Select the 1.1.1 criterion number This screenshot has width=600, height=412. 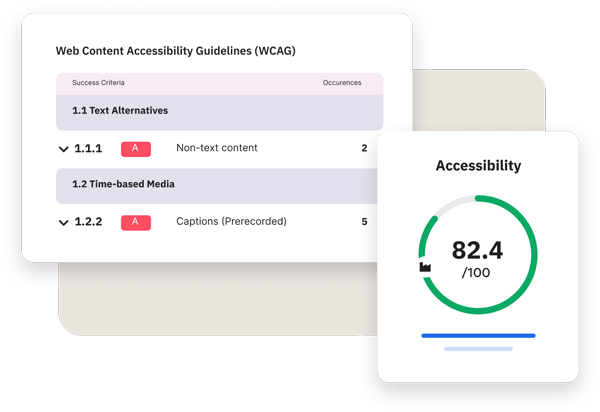pos(88,149)
